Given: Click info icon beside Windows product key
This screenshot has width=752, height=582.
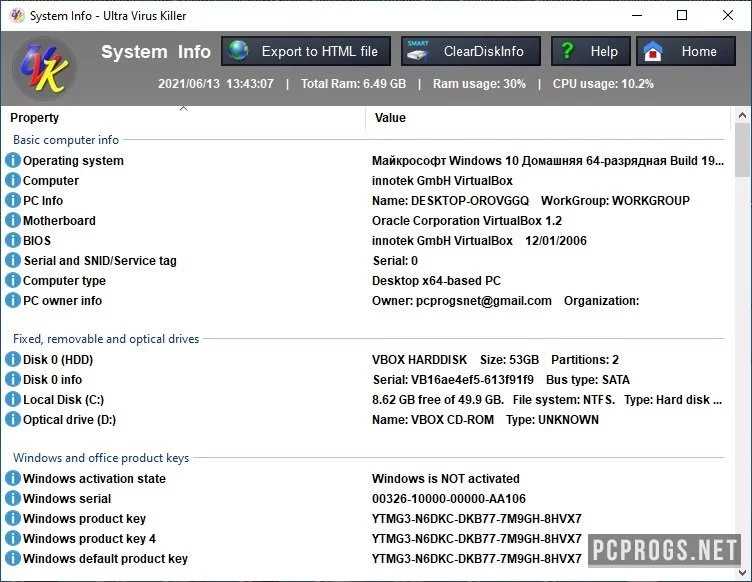Looking at the screenshot, I should [x=13, y=519].
